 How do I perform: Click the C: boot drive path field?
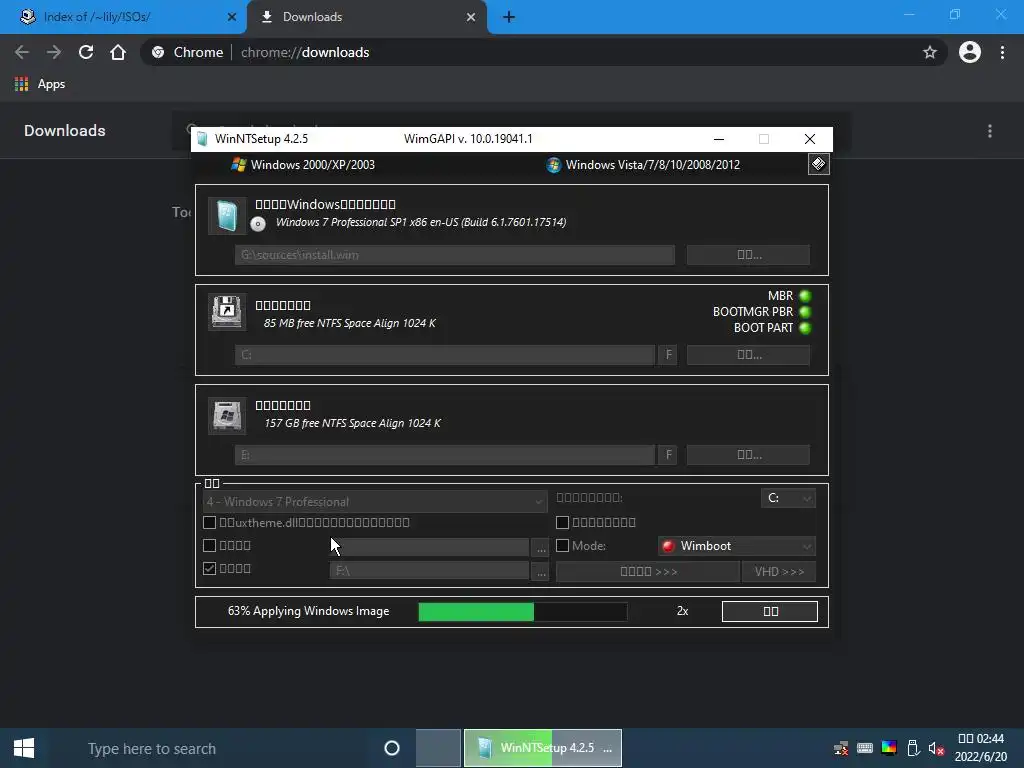pos(445,355)
